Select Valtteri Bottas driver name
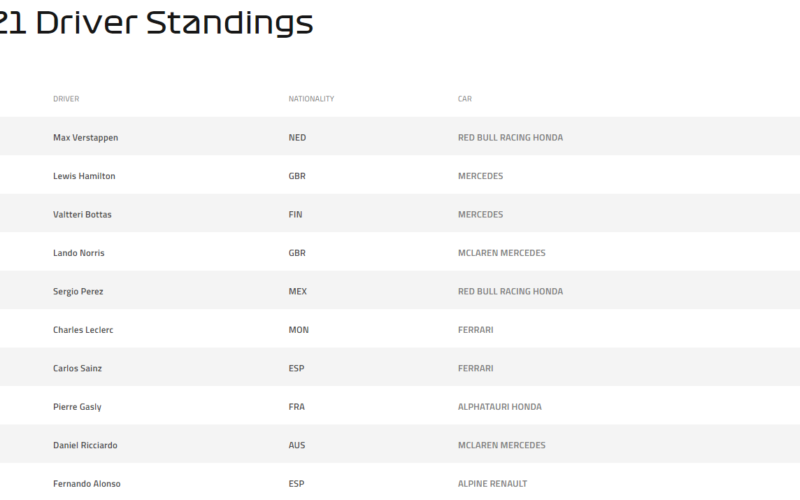 (82, 214)
